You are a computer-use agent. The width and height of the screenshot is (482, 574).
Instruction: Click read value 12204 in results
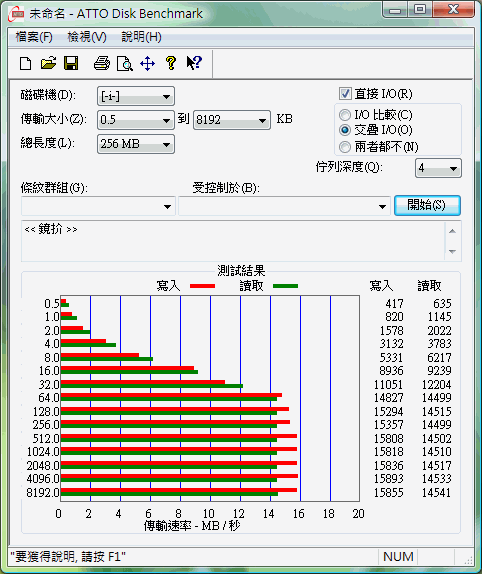point(436,385)
